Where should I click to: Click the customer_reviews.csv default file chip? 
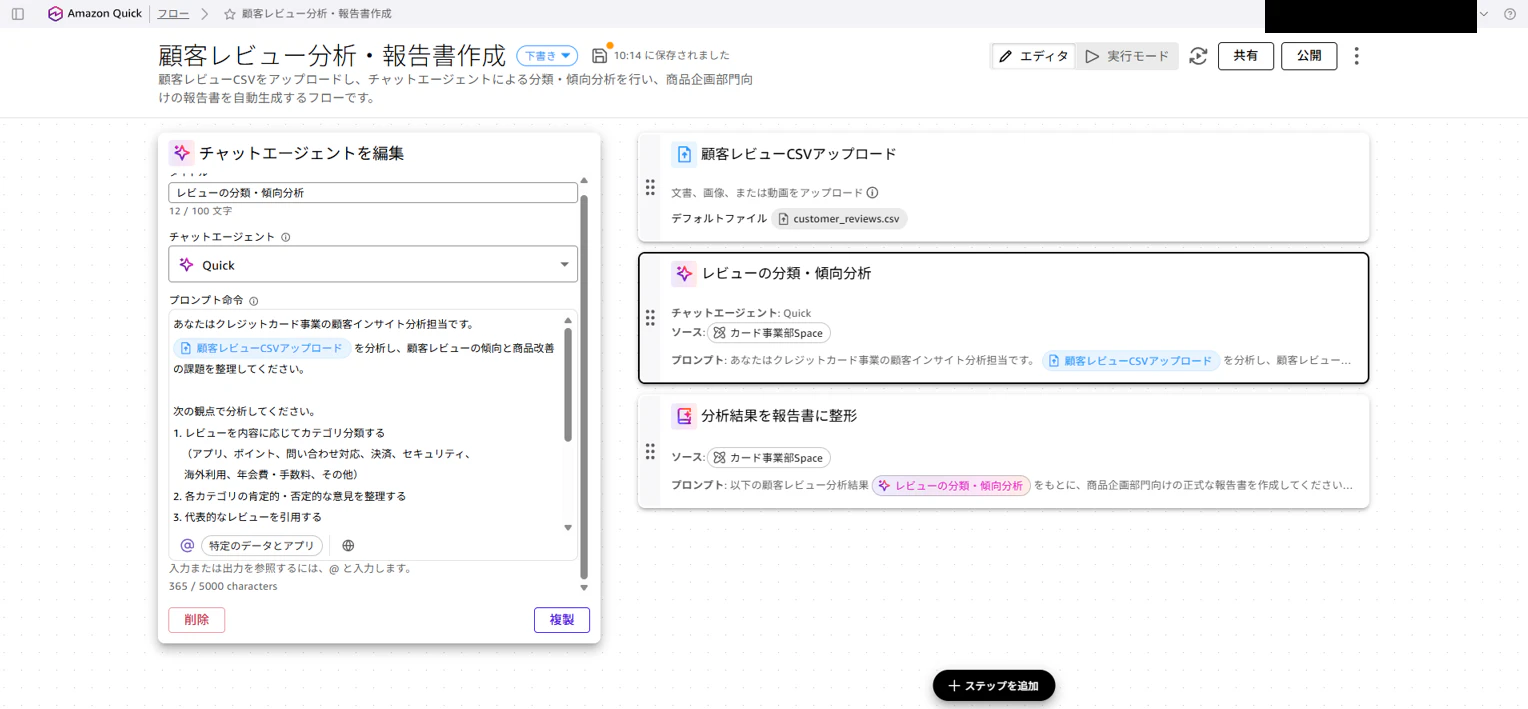[x=840, y=219]
